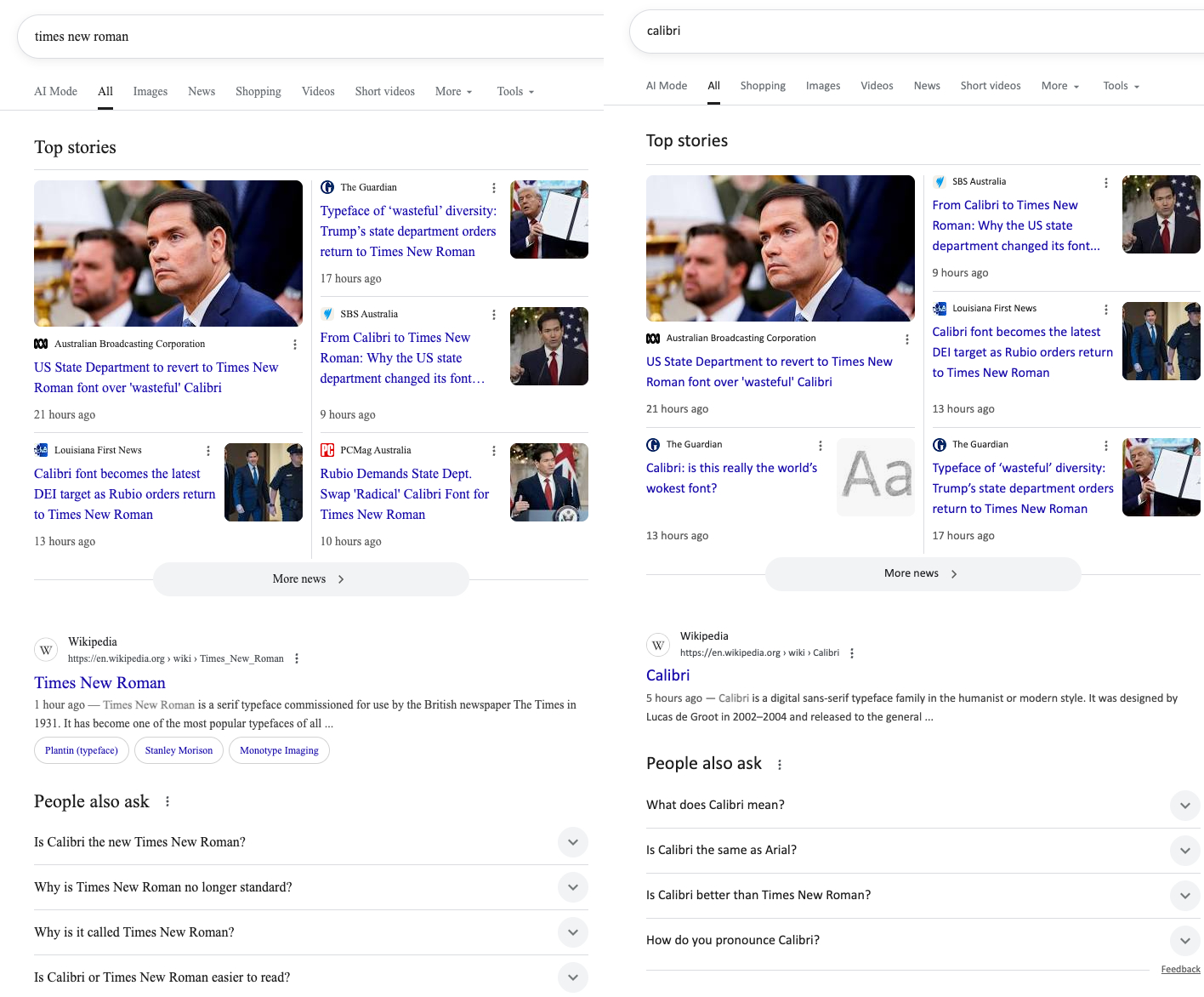
Task: Open SBS Australia story options in times new roman results
Action: tap(494, 315)
